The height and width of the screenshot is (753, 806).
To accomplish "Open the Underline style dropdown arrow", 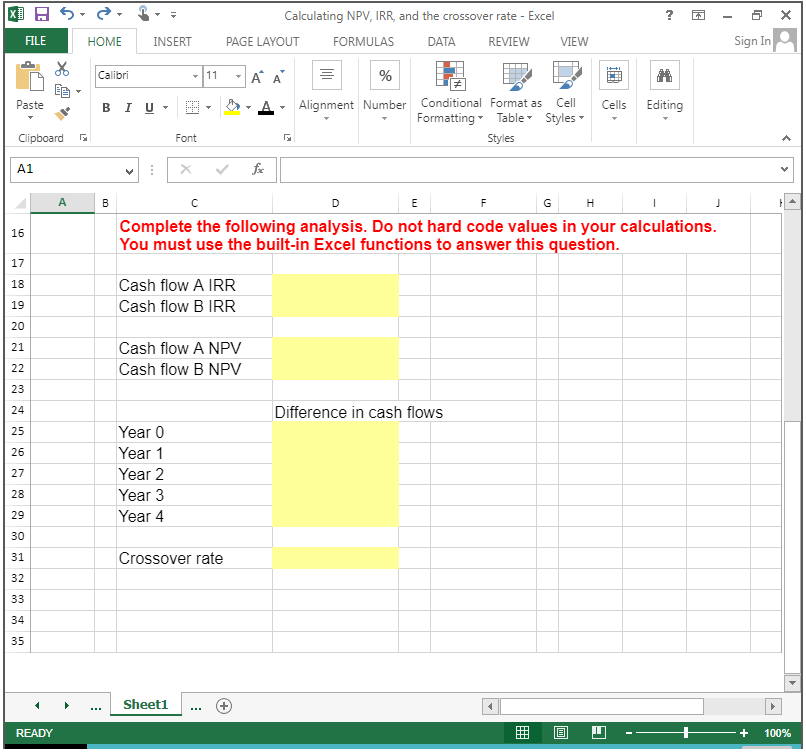I will coord(166,107).
